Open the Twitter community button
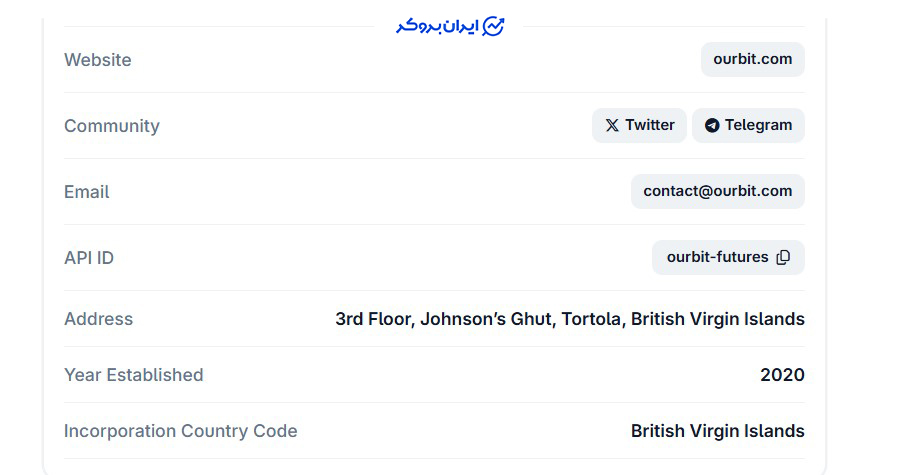The width and height of the screenshot is (900, 475). pyautogui.click(x=639, y=126)
